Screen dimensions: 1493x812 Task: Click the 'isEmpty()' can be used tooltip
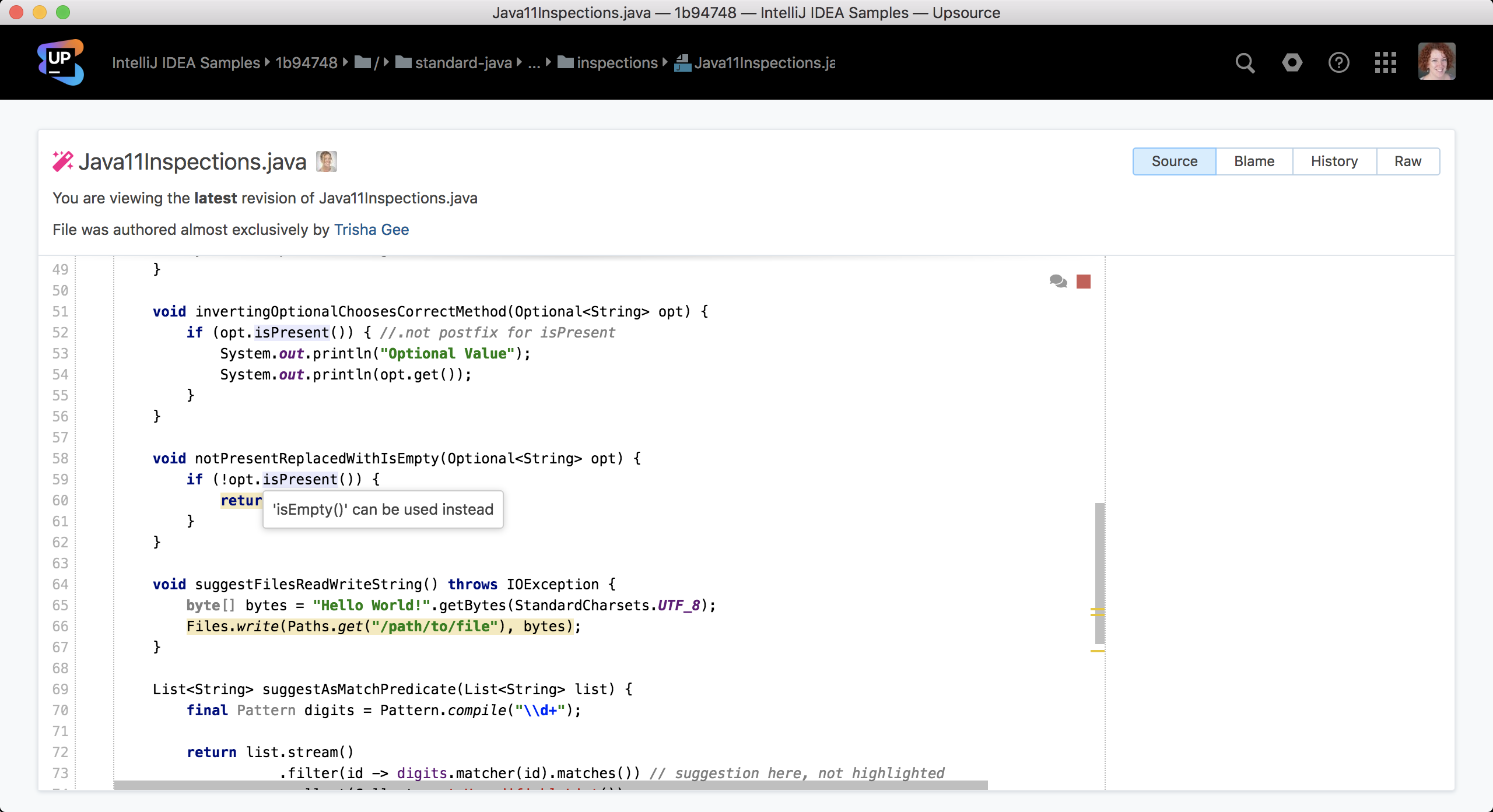[383, 509]
